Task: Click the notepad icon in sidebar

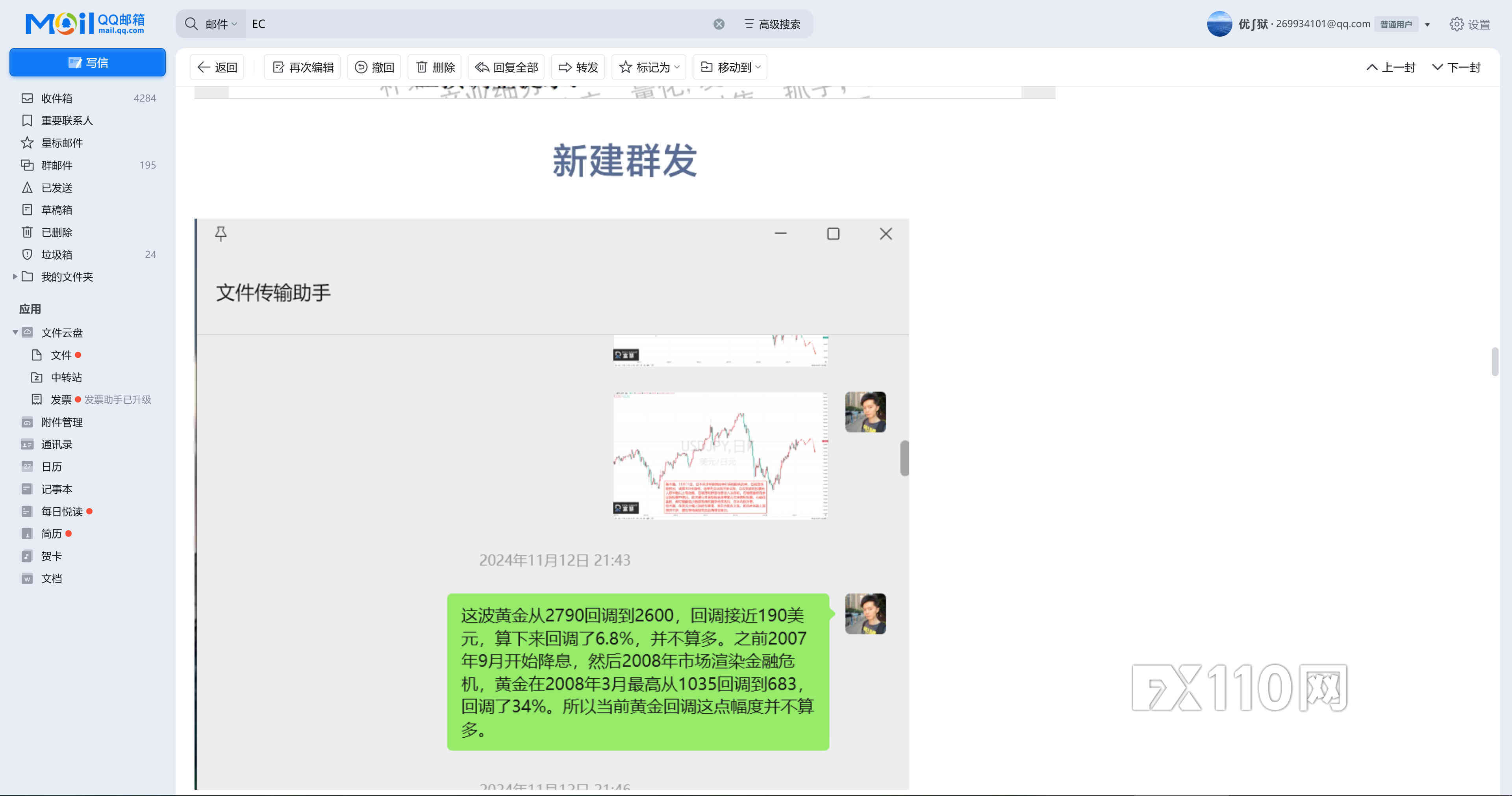Action: click(x=27, y=489)
